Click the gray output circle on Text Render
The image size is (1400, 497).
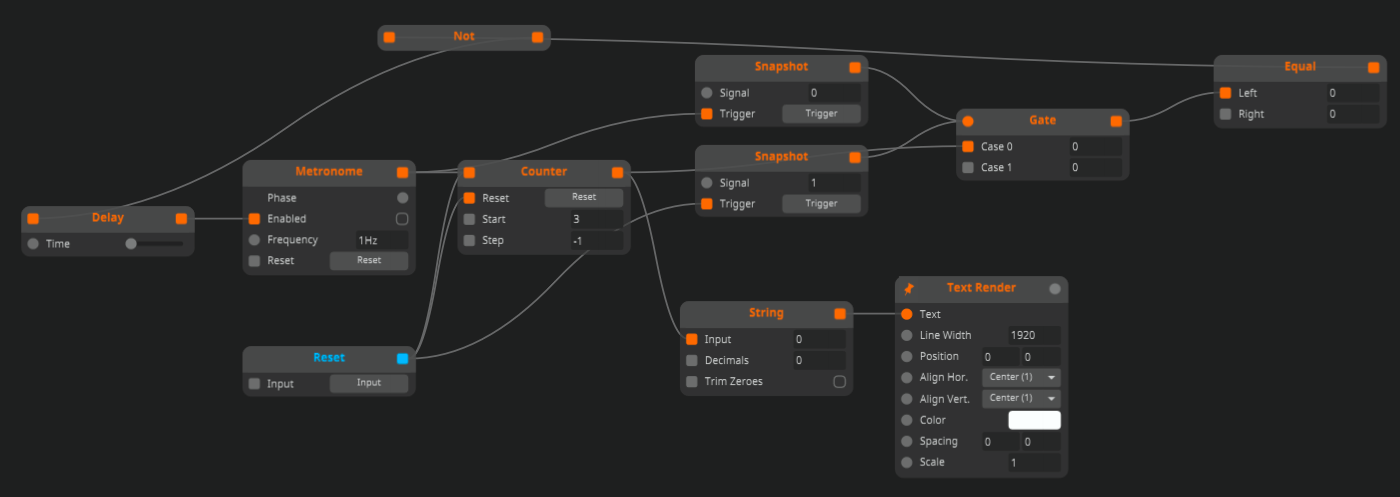tap(1054, 289)
